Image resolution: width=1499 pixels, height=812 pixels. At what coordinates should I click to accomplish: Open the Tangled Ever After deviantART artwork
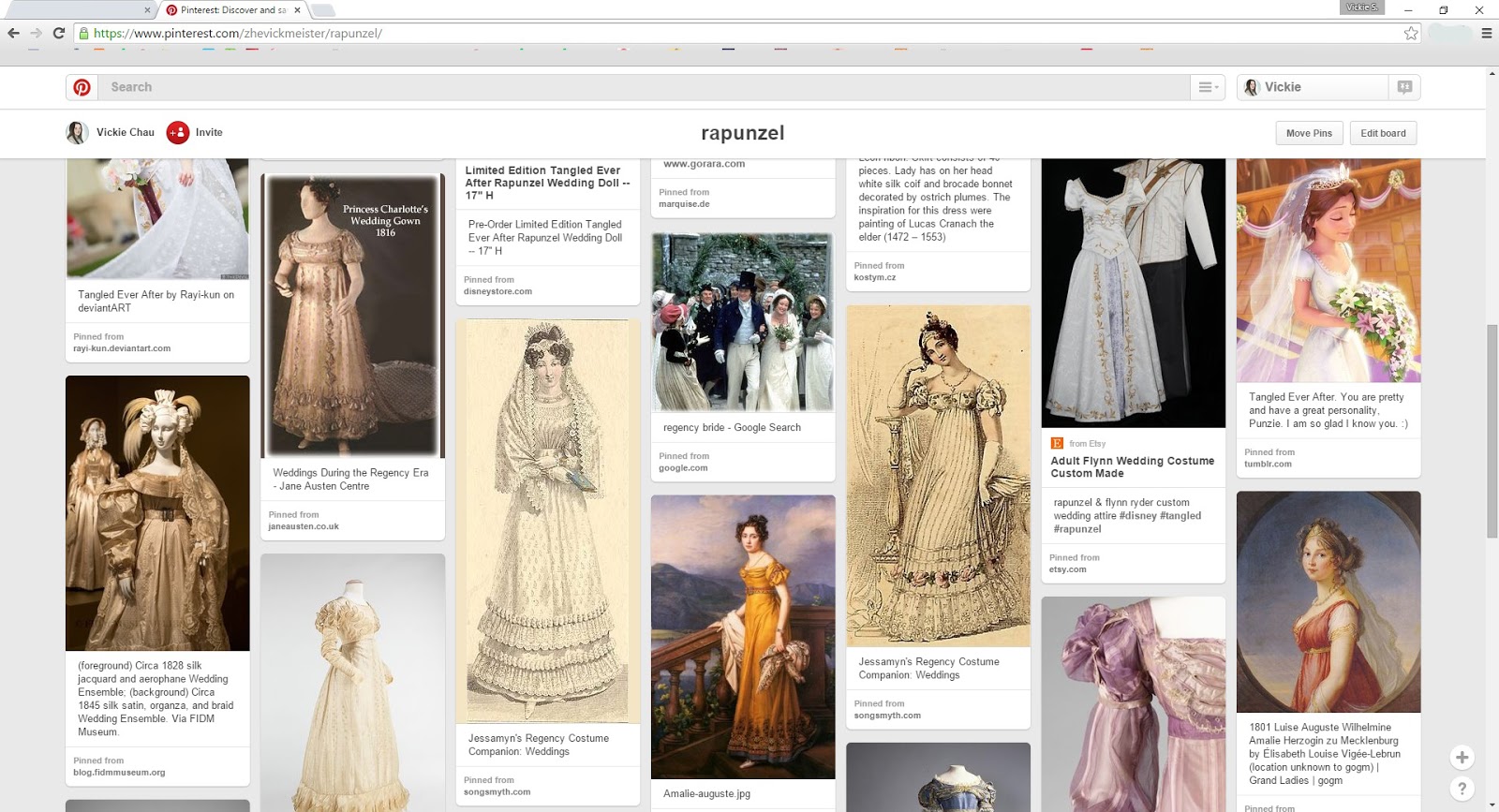click(x=157, y=218)
